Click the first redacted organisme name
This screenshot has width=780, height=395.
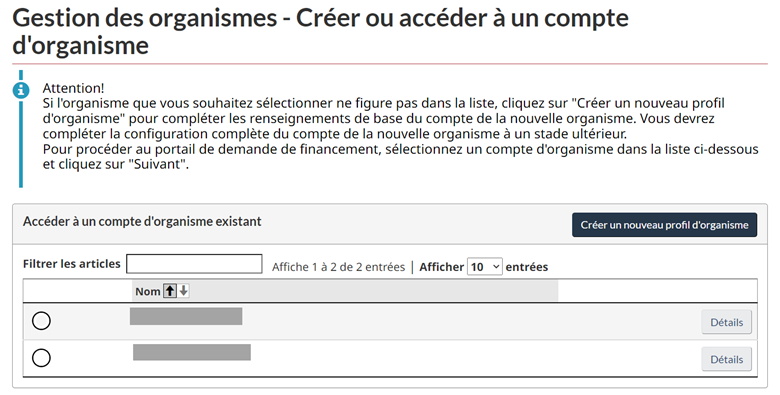(186, 316)
